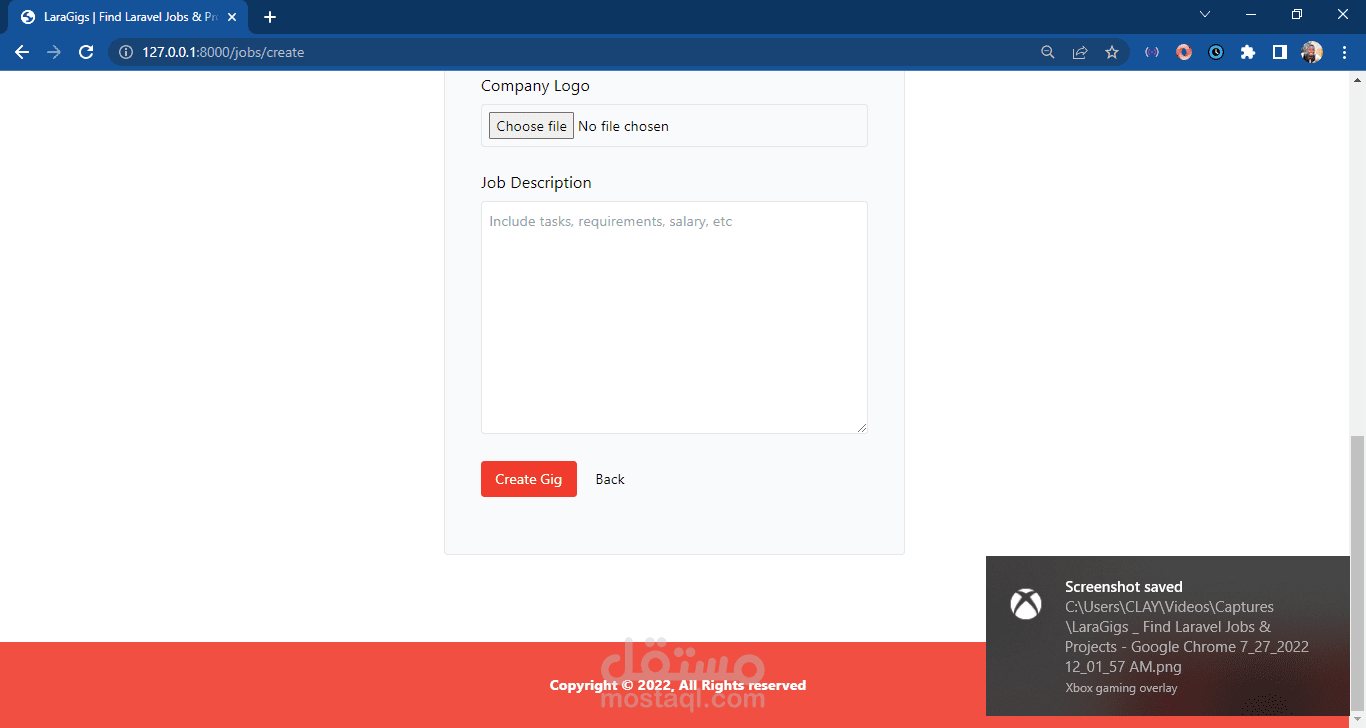Click the browser forward arrow
The image size is (1366, 728).
(54, 52)
